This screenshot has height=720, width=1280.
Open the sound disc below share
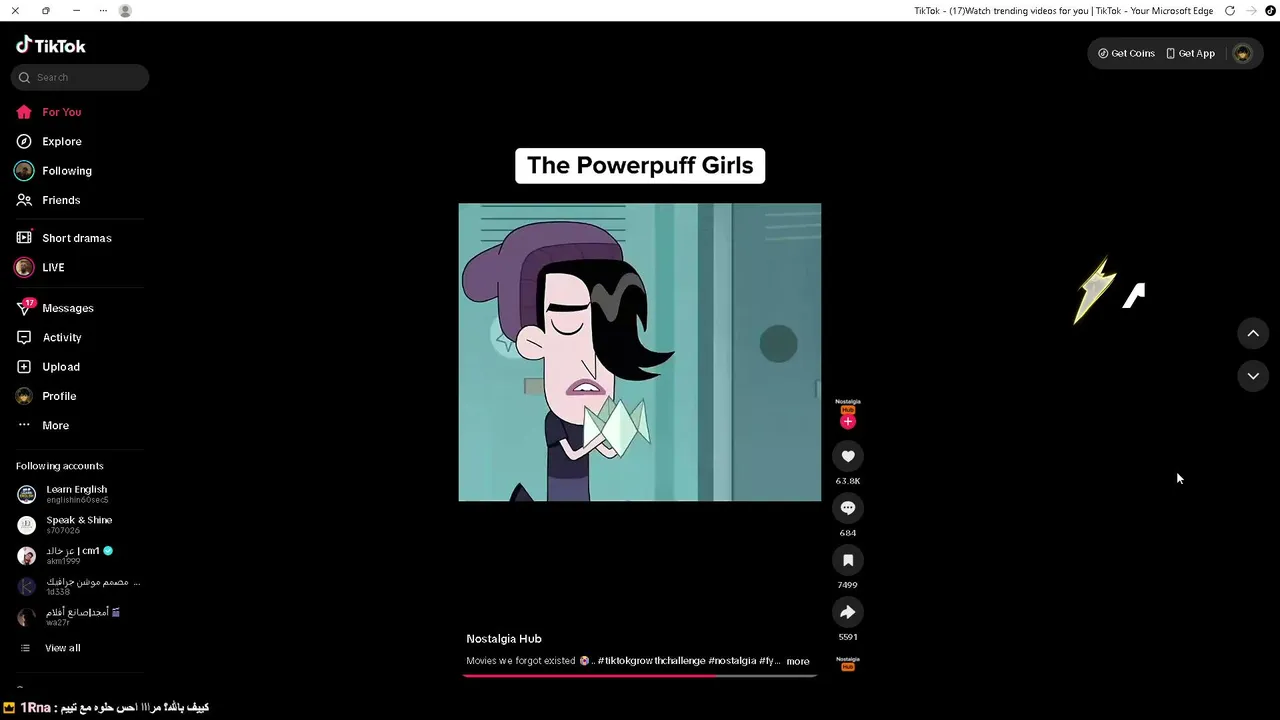pyautogui.click(x=848, y=663)
